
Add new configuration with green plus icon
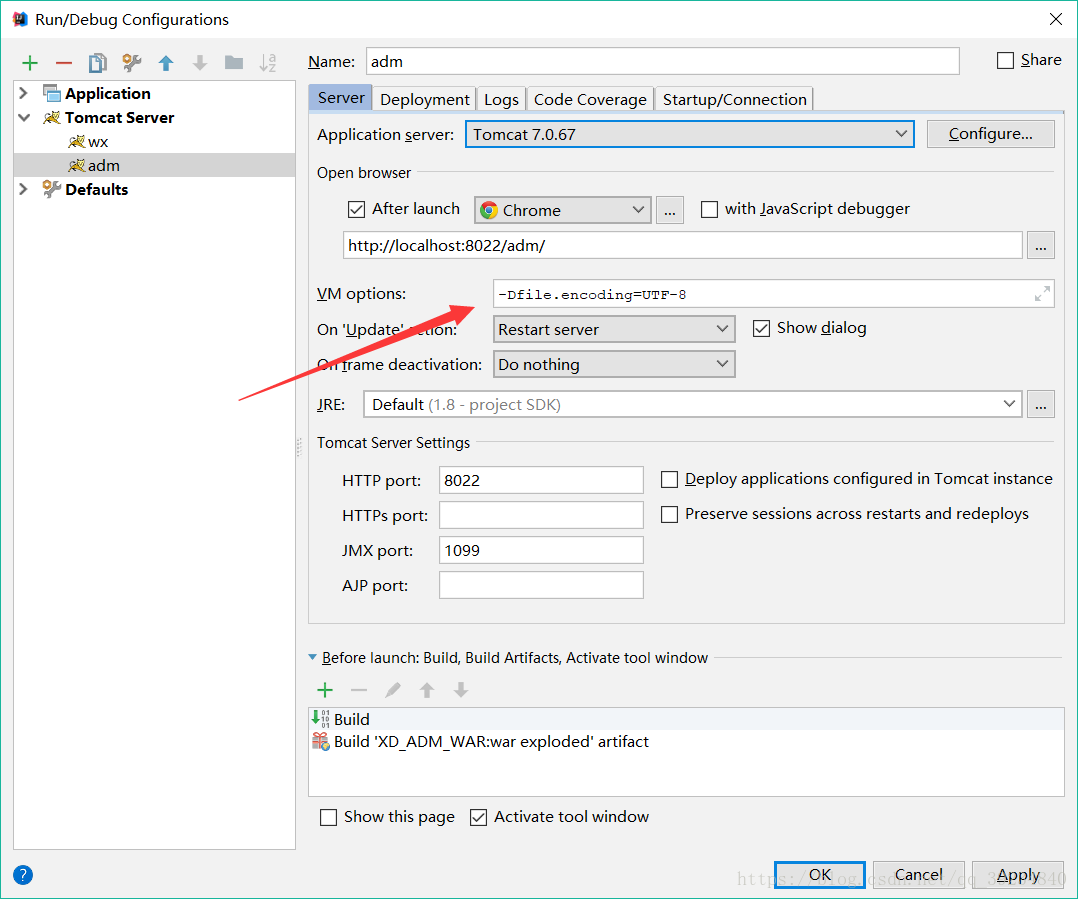pos(30,63)
